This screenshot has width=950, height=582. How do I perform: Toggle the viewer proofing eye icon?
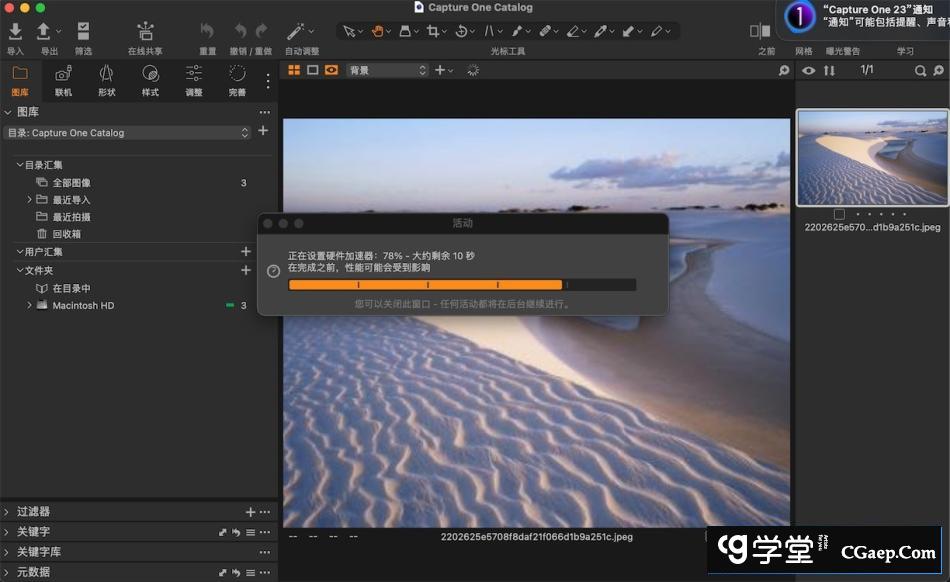tap(331, 70)
